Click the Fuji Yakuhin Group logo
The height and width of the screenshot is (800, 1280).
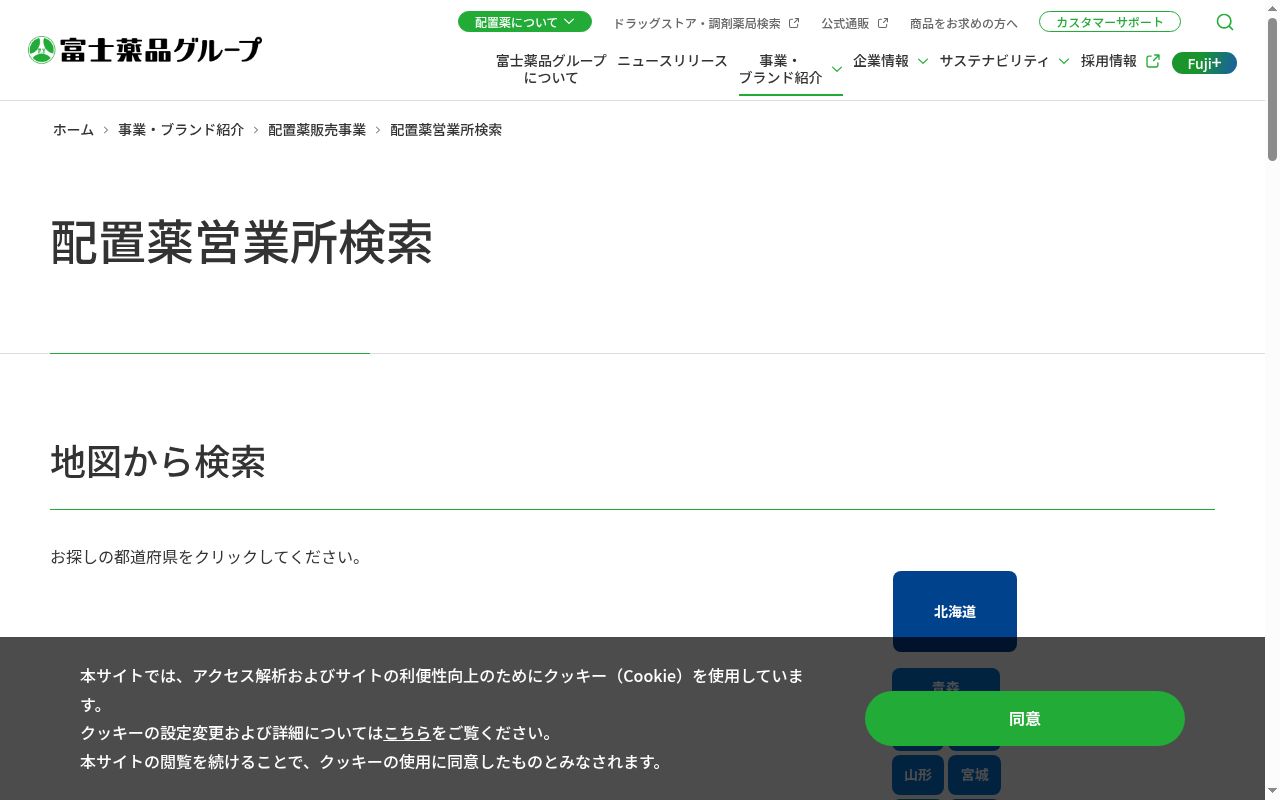145,50
